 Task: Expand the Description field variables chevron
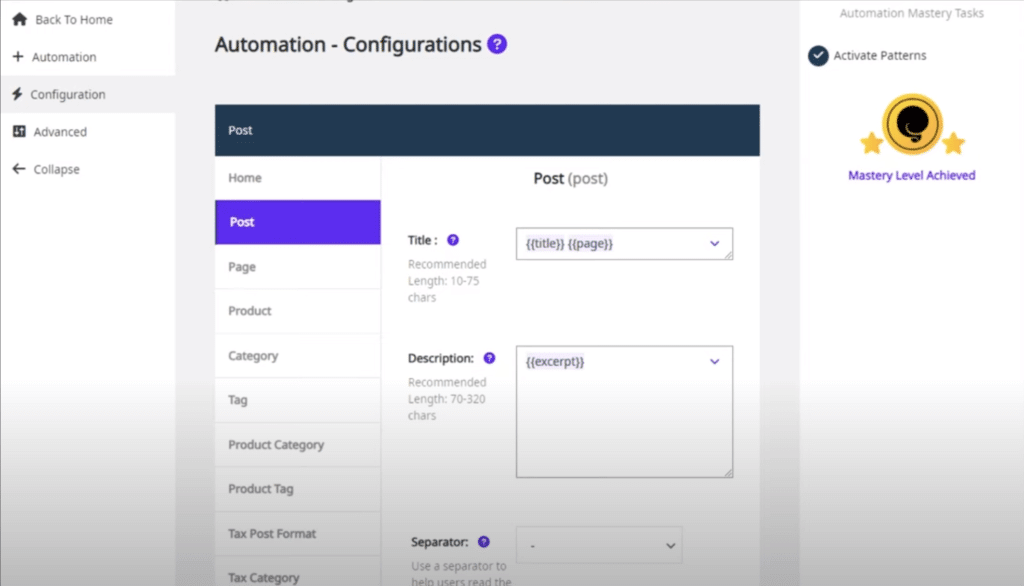click(x=714, y=361)
